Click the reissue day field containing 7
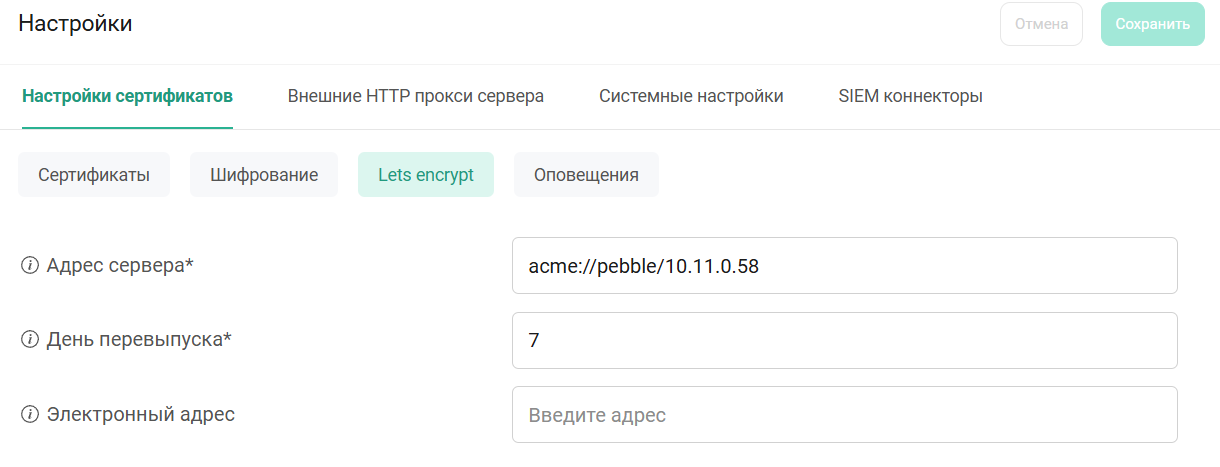 (x=844, y=340)
